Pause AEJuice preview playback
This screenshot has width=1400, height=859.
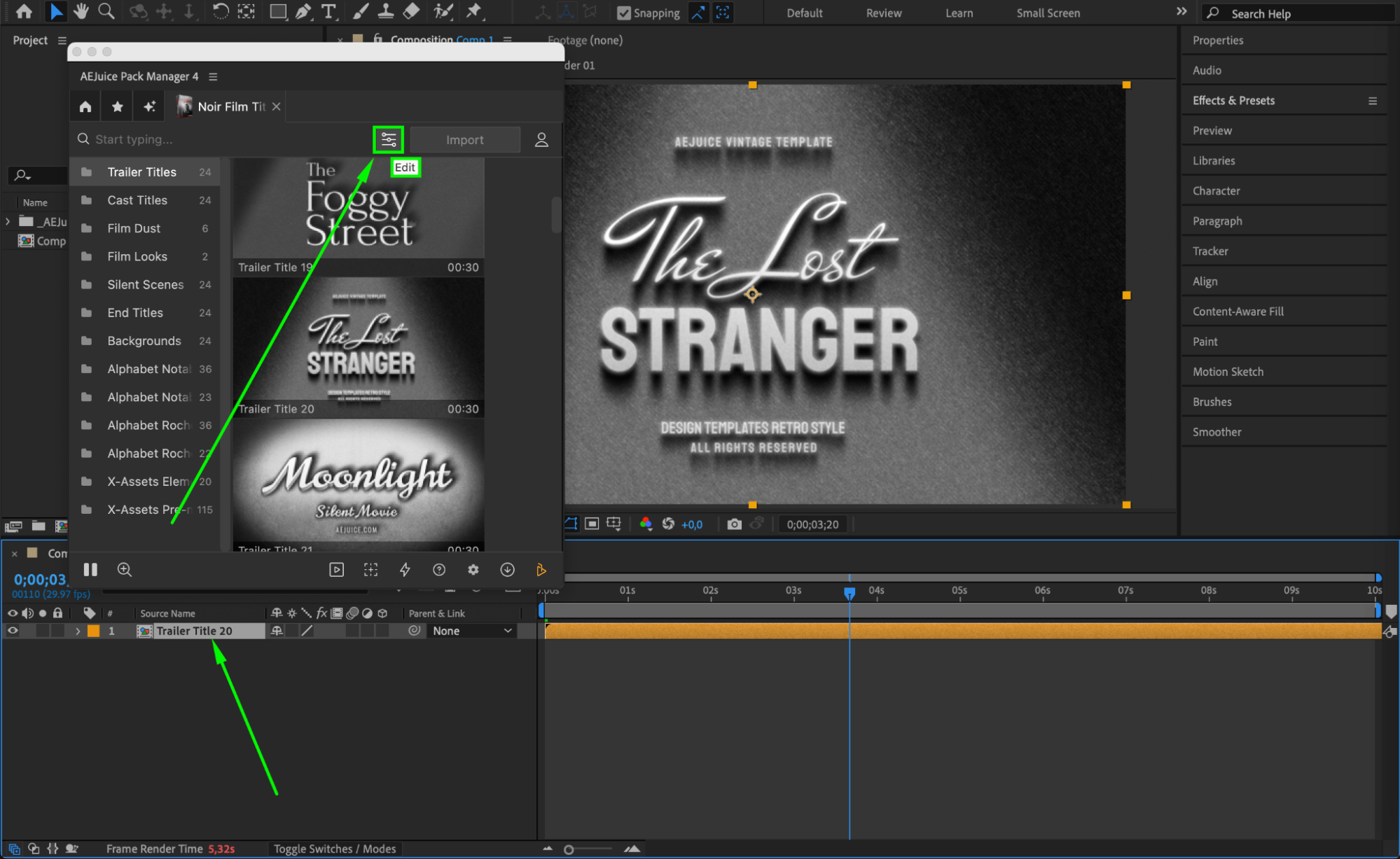[x=90, y=570]
